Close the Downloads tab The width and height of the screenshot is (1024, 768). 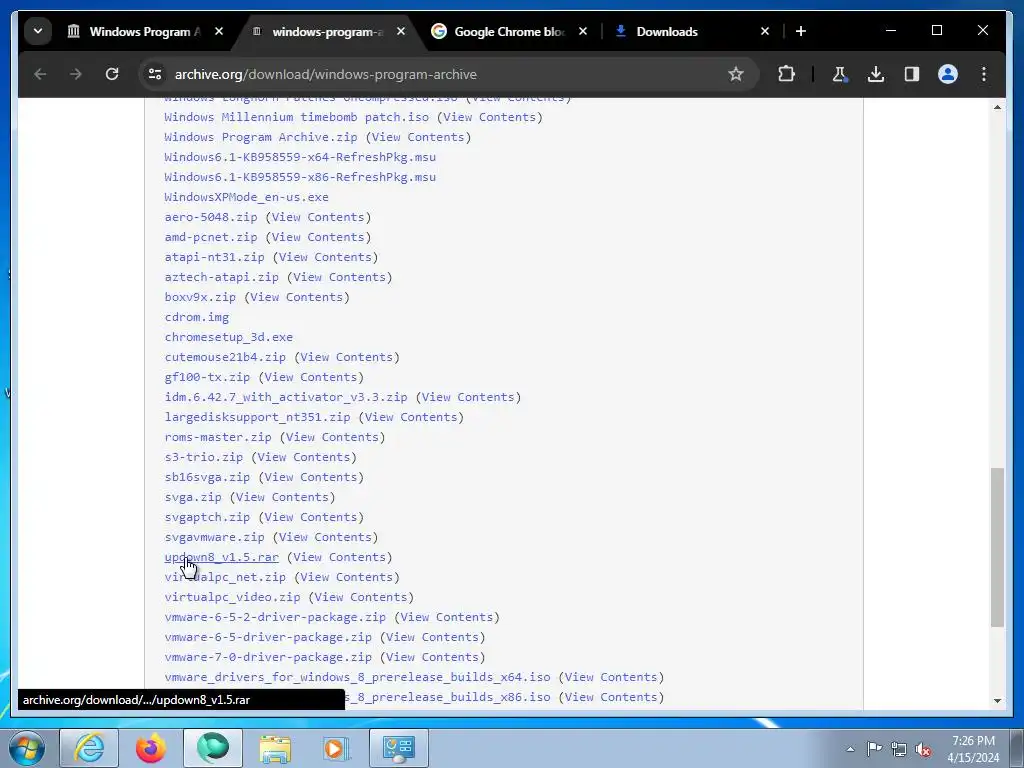(765, 31)
